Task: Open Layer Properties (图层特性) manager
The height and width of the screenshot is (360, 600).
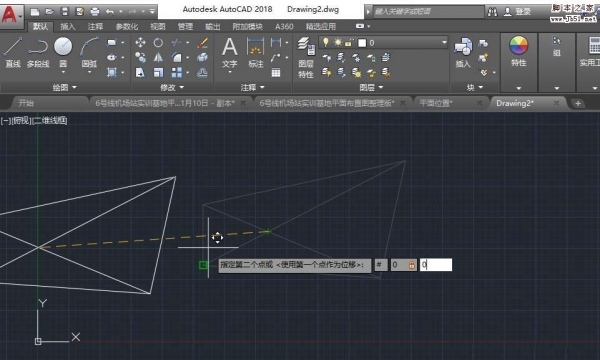Action: 306,57
